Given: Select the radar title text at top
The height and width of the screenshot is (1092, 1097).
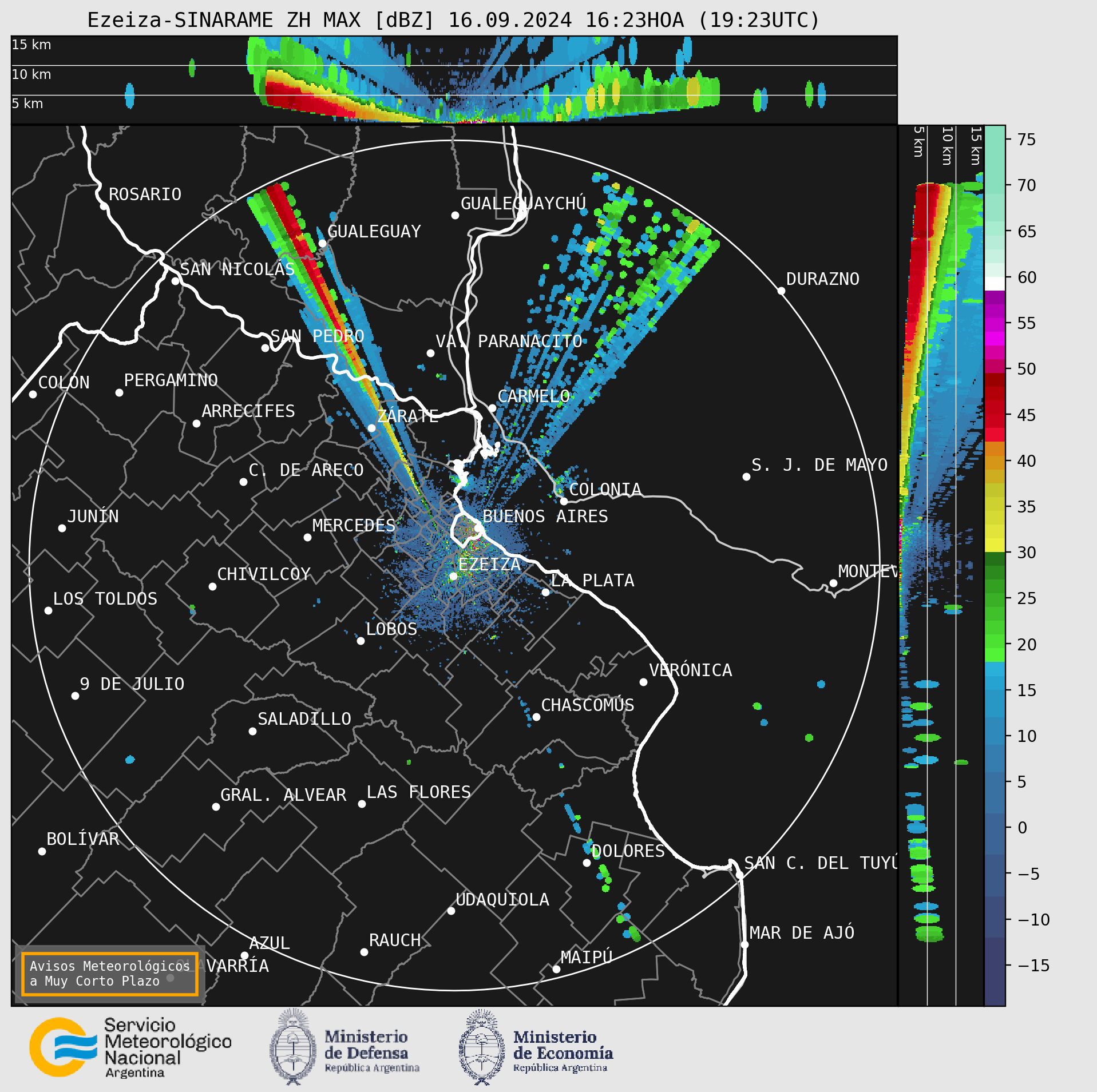Looking at the screenshot, I should coord(454,20).
